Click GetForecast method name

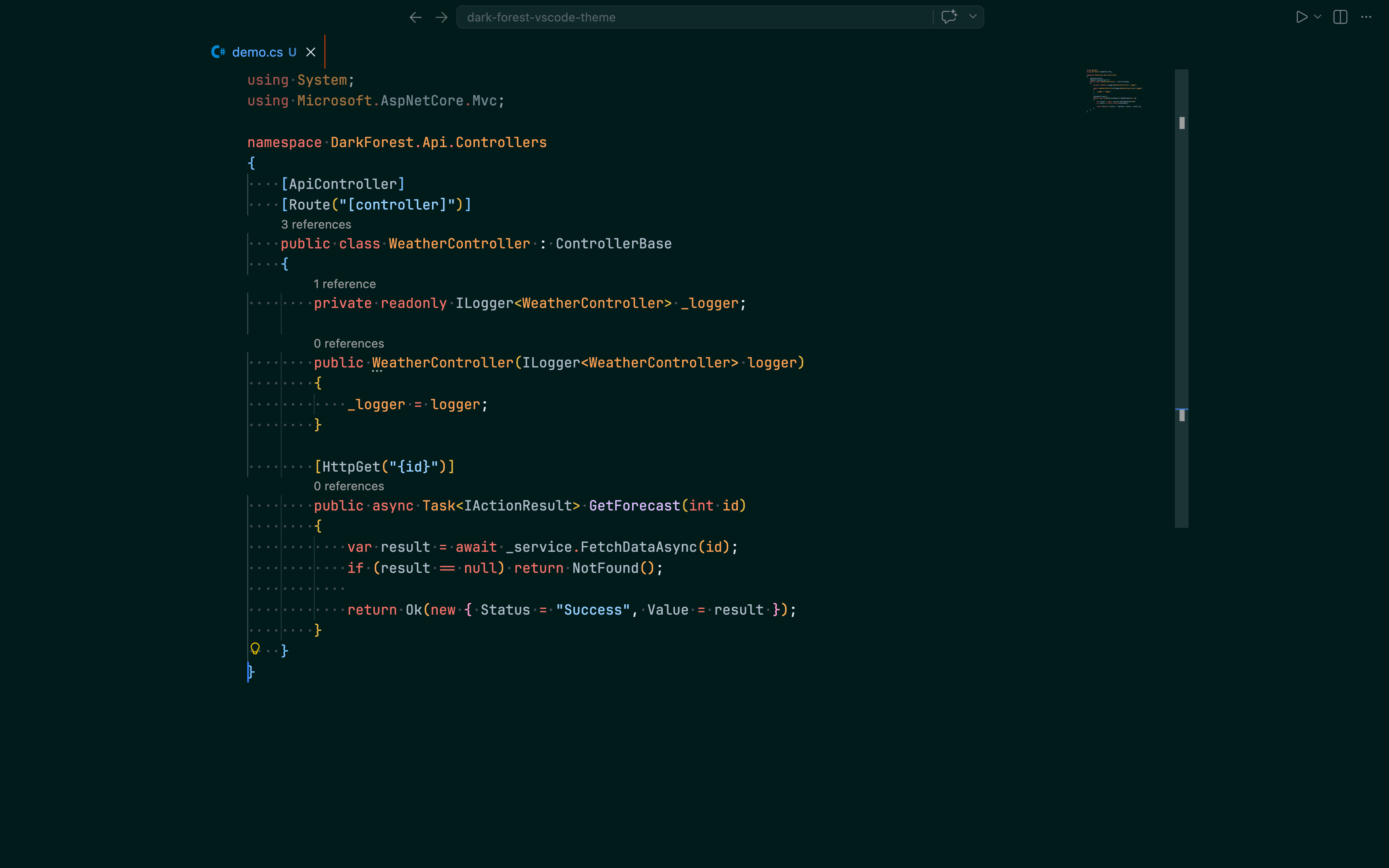(634, 506)
